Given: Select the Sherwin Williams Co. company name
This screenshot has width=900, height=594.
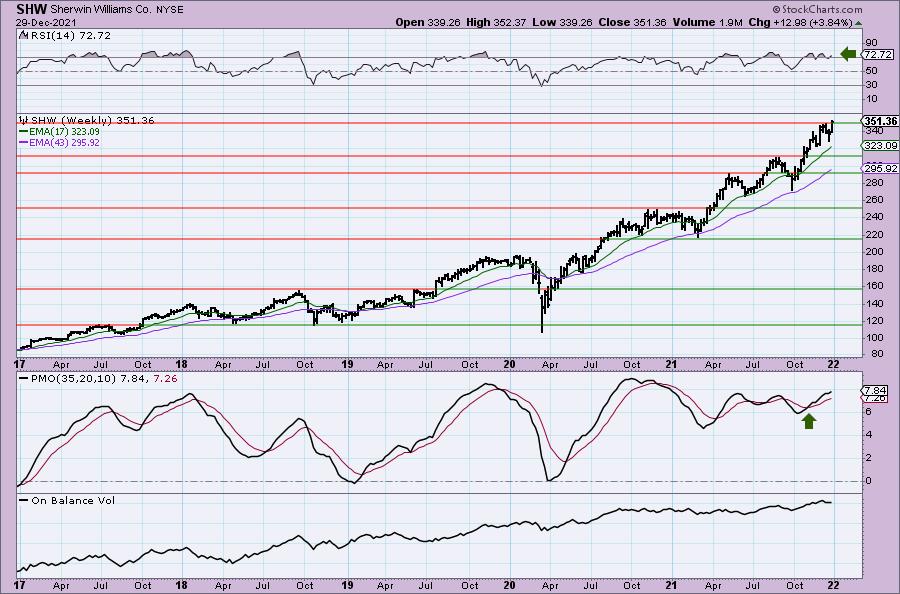Looking at the screenshot, I should 101,10.
